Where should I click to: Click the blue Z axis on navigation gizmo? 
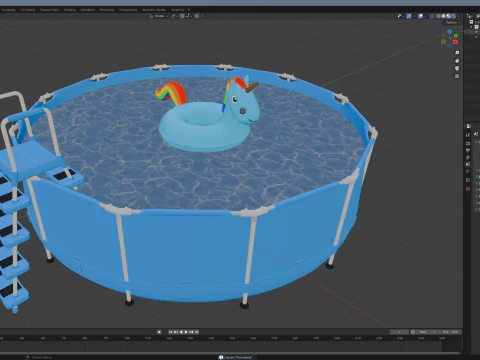(x=450, y=31)
